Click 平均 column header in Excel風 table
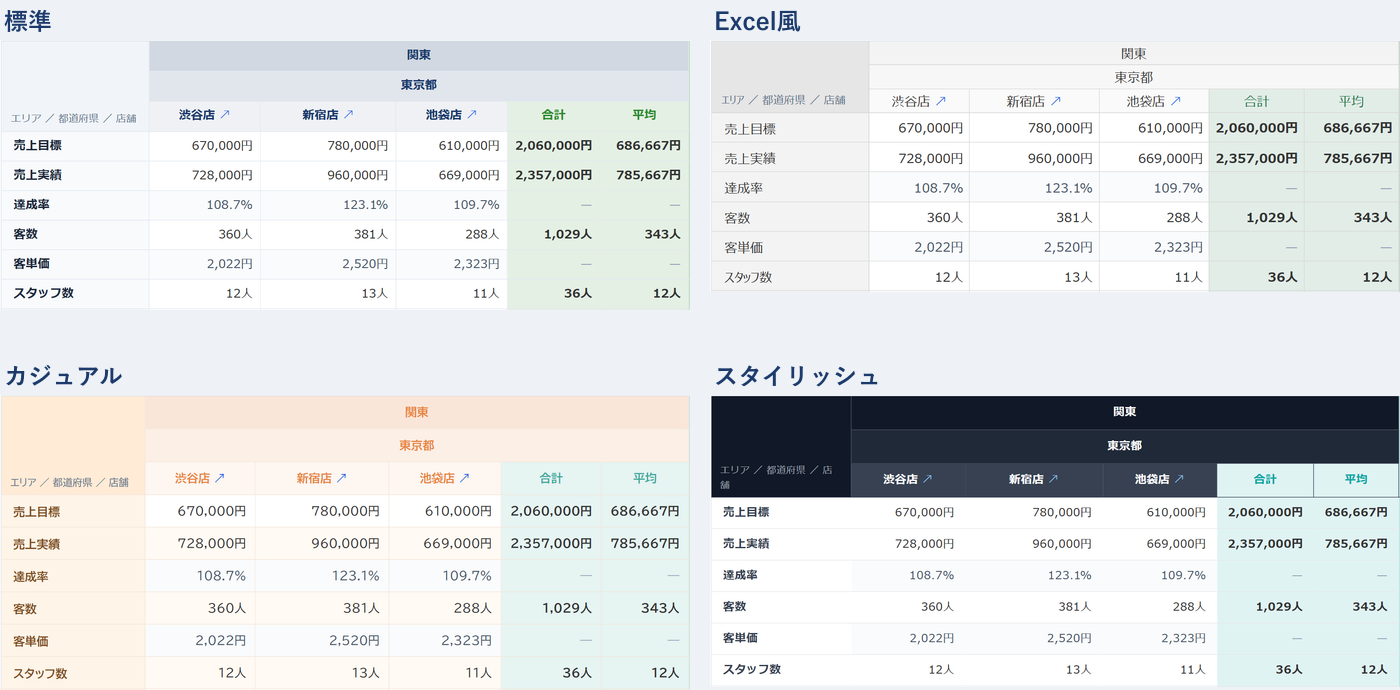Screen dimensions: 1400x690 click(x=1351, y=101)
